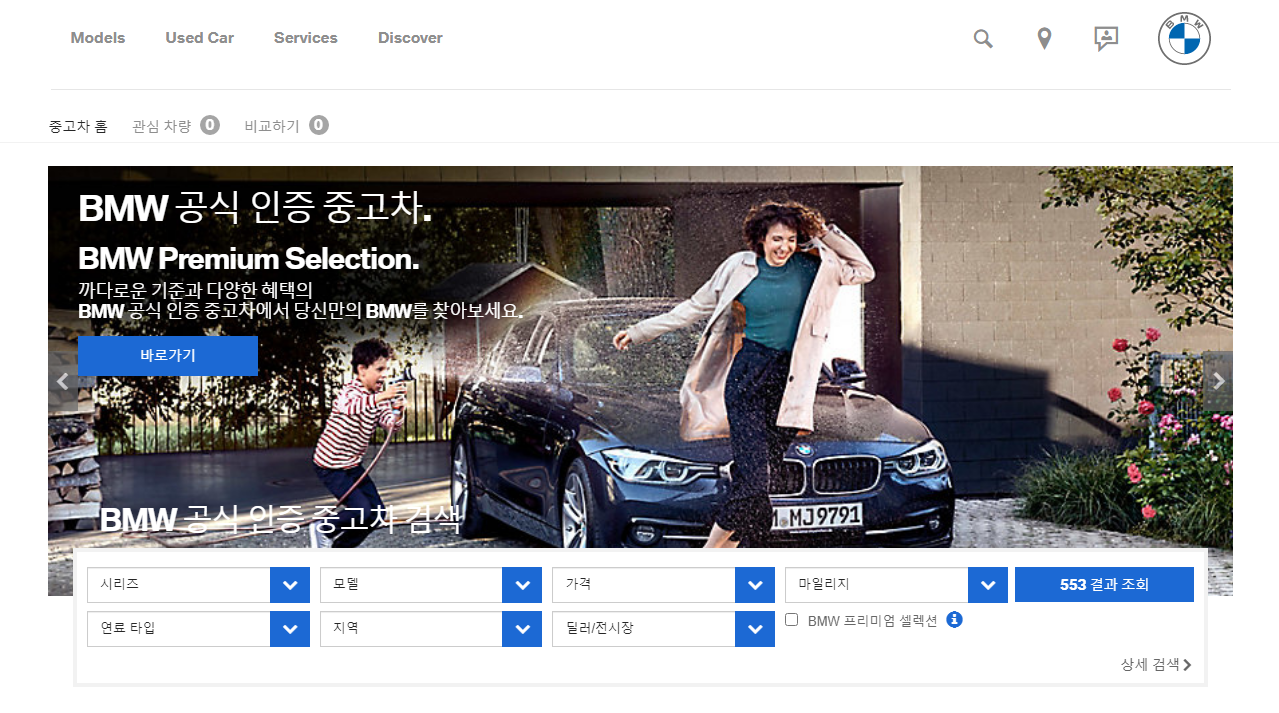
Task: Click the BMW Premium Selection banner image
Action: 640,380
